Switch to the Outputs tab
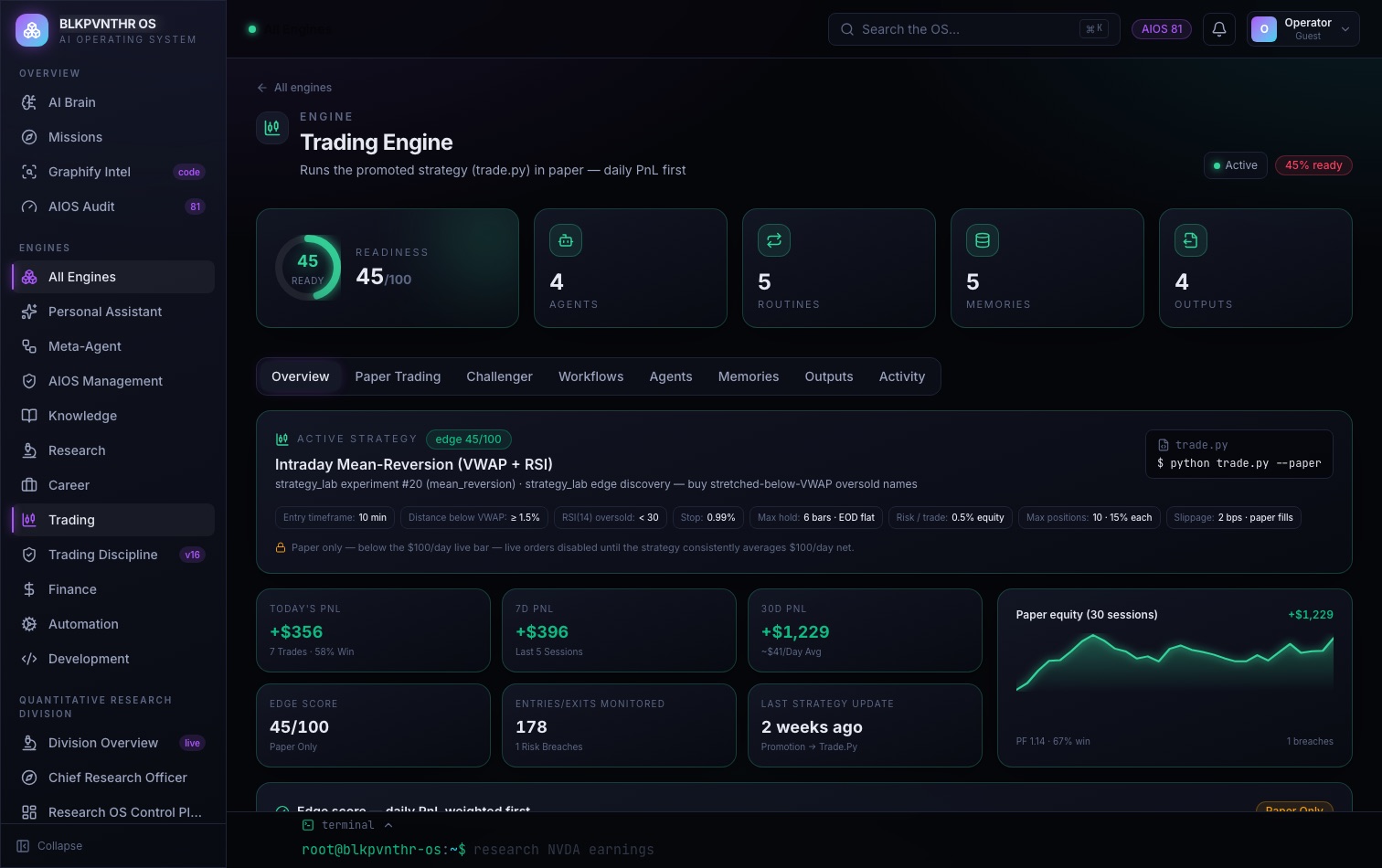This screenshot has width=1382, height=868. (829, 376)
